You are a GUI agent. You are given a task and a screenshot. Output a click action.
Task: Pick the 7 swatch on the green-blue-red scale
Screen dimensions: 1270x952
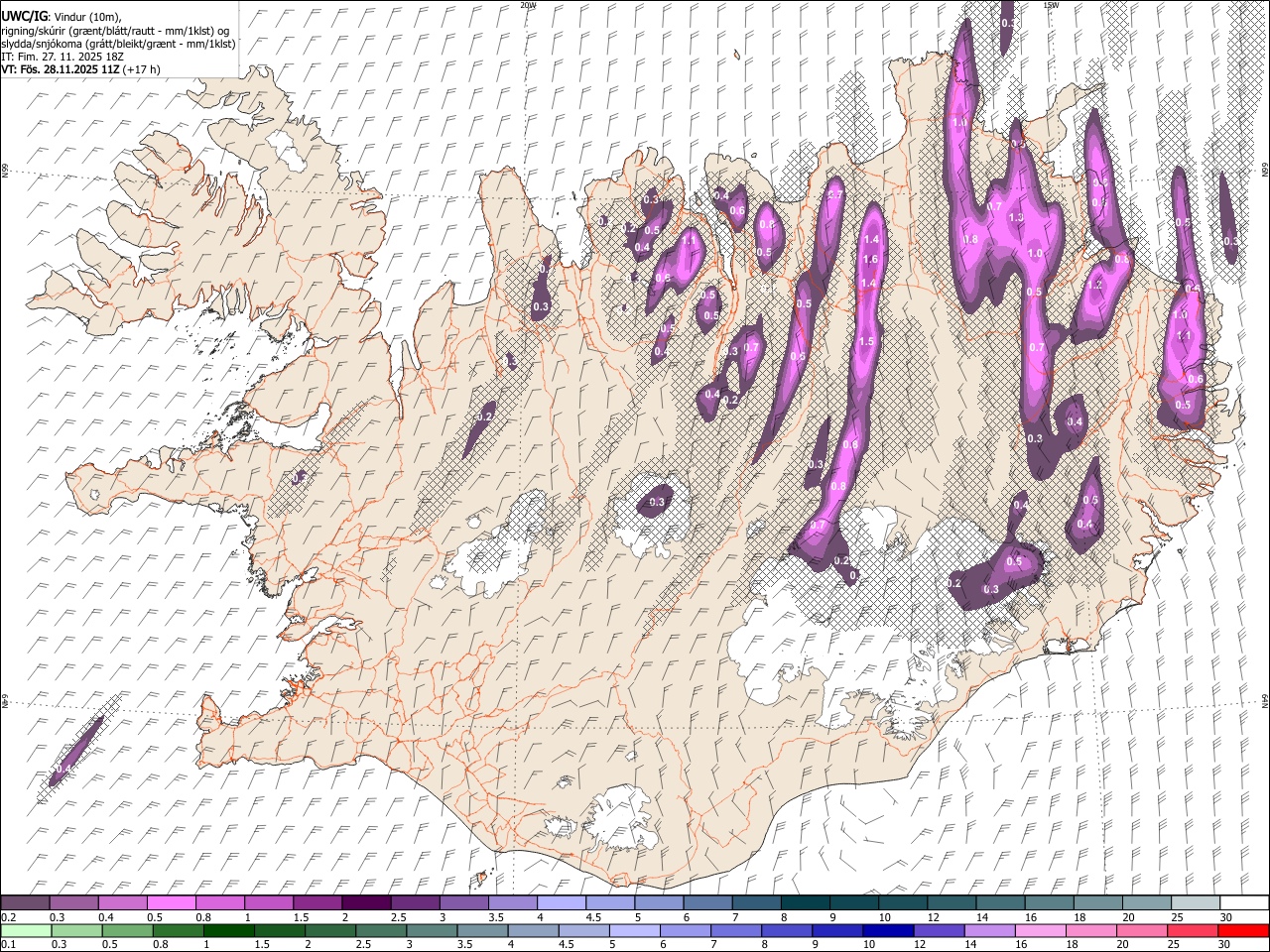point(735,930)
